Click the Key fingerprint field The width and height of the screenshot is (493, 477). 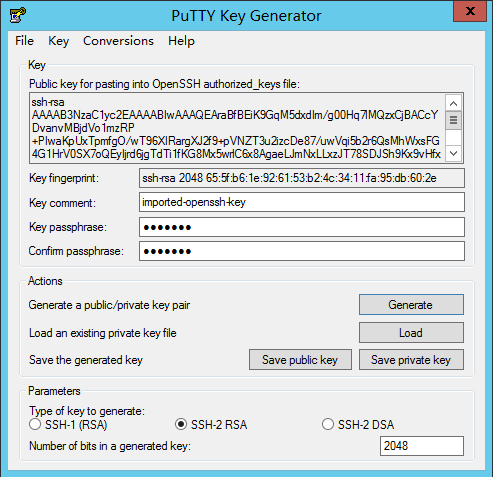(x=302, y=178)
